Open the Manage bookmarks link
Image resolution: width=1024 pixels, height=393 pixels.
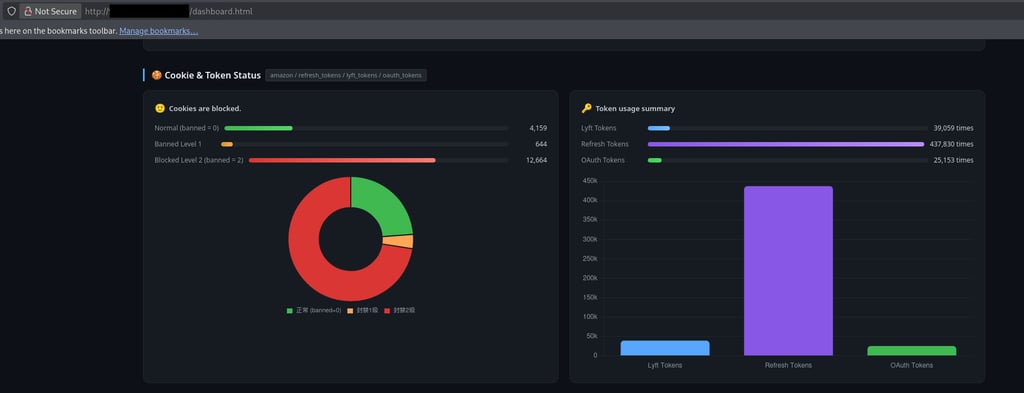click(159, 31)
